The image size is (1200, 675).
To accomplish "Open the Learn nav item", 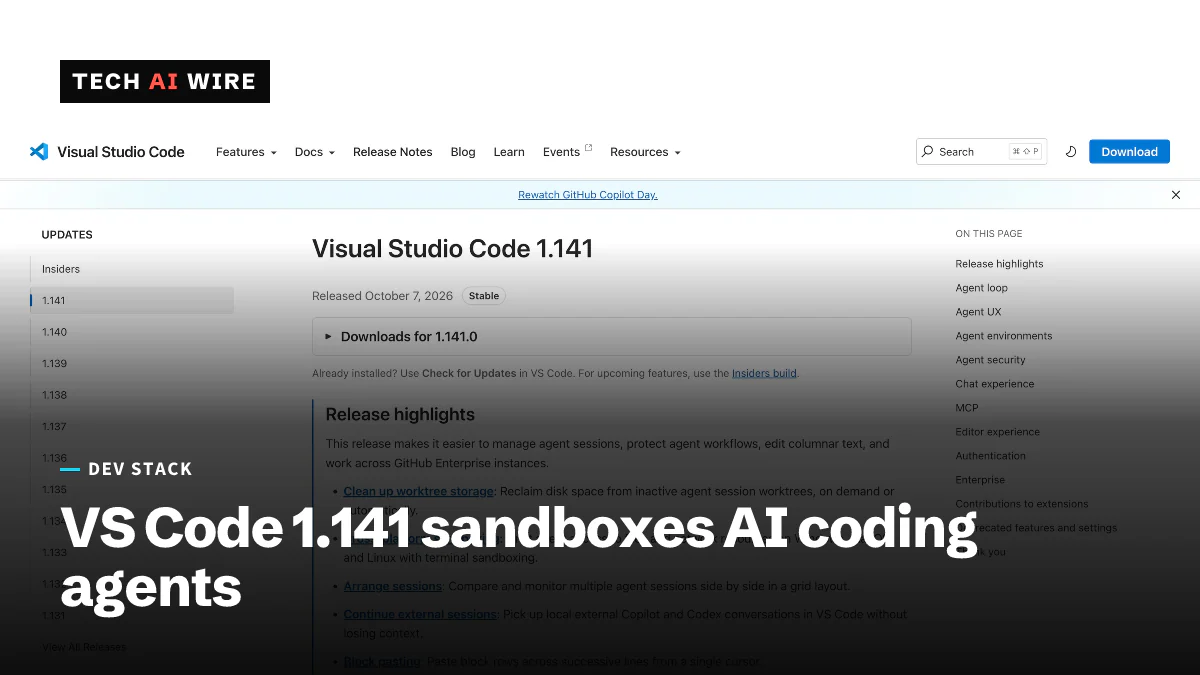I will 509,152.
